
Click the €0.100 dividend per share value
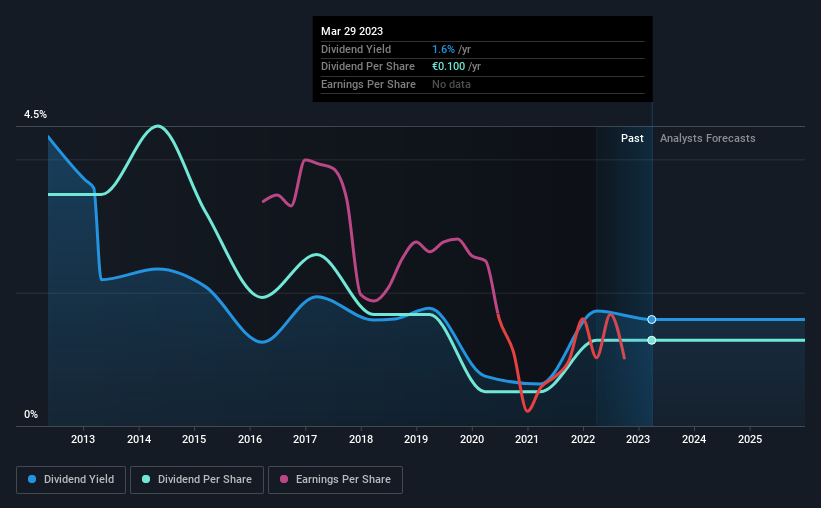click(x=448, y=67)
